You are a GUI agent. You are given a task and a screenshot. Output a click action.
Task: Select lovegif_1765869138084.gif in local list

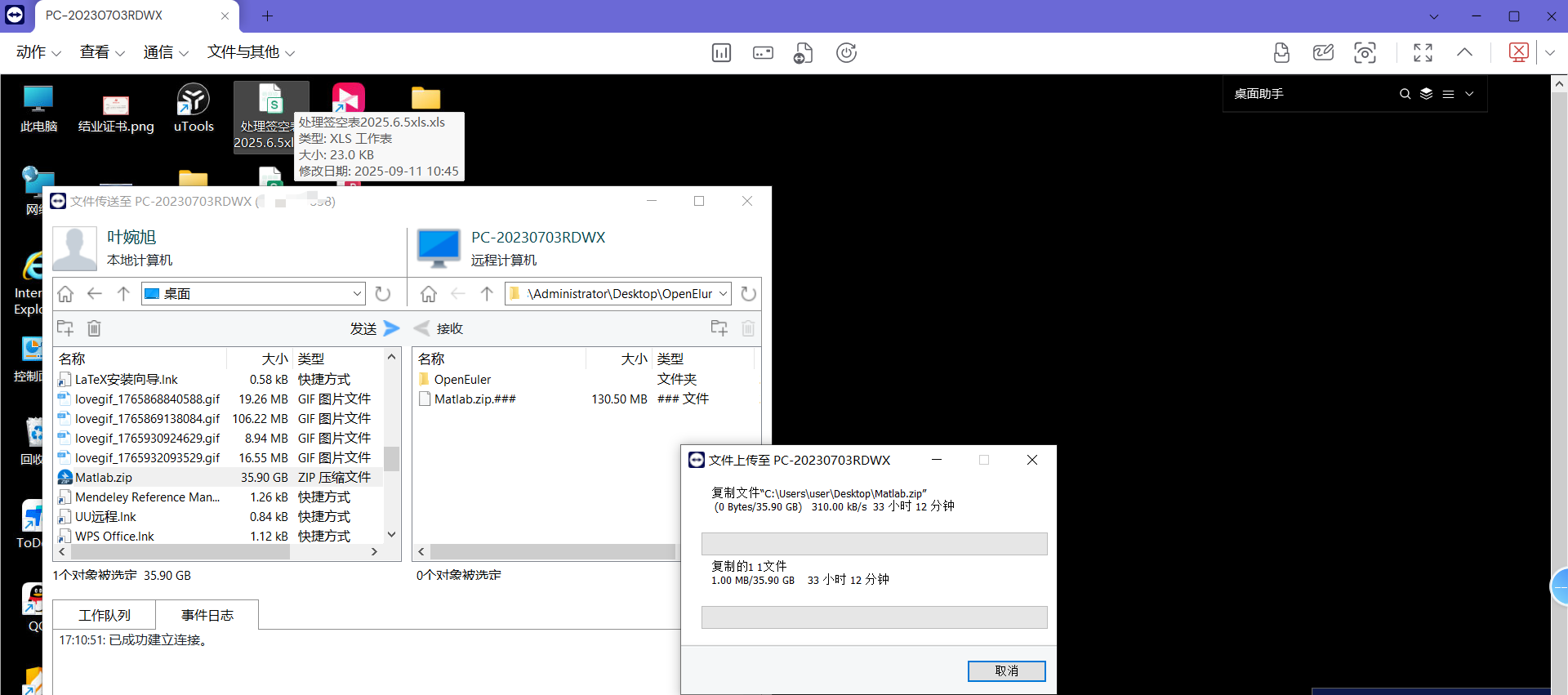(x=147, y=419)
